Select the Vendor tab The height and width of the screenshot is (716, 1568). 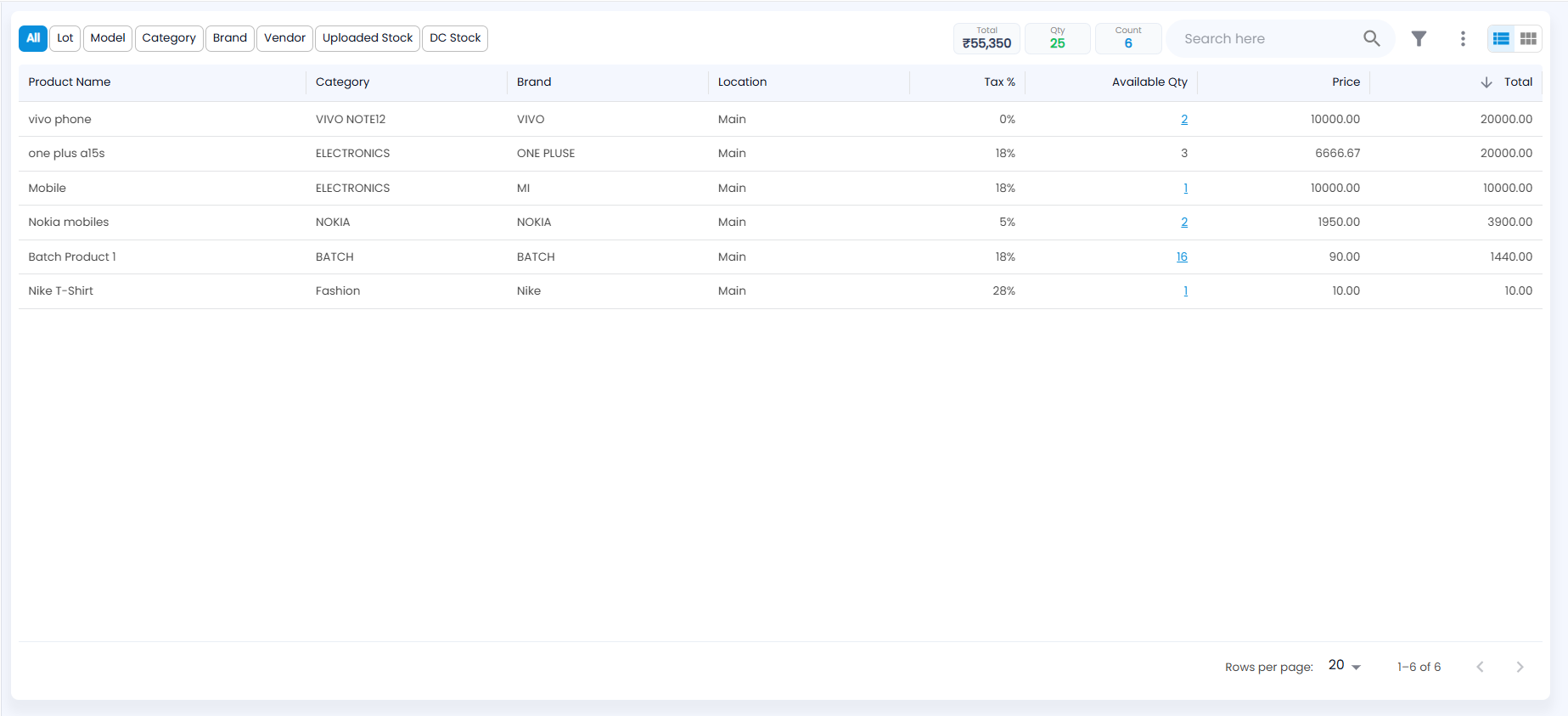click(x=284, y=38)
